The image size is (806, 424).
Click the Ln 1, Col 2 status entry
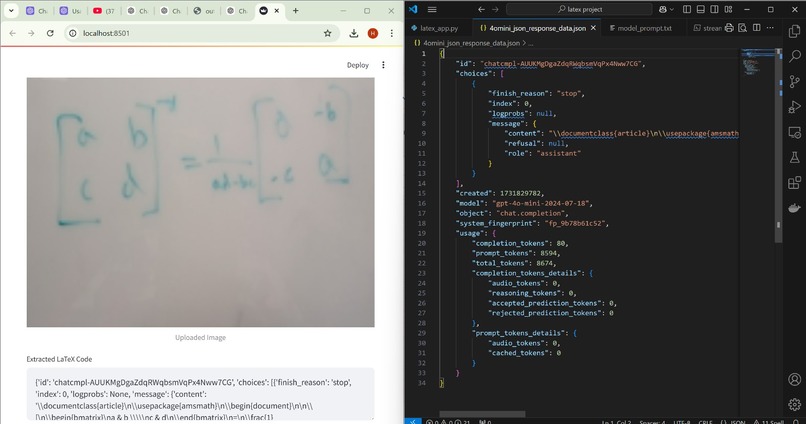tap(616, 422)
